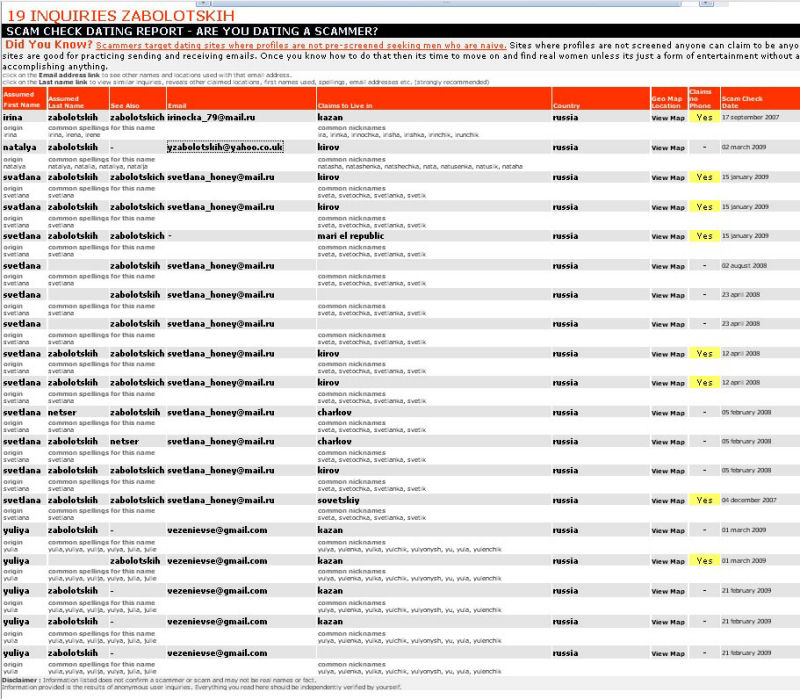Open email link yzabolotskih@yahoo.co.uk
Viewport: 800px width, 699px height.
(x=225, y=147)
